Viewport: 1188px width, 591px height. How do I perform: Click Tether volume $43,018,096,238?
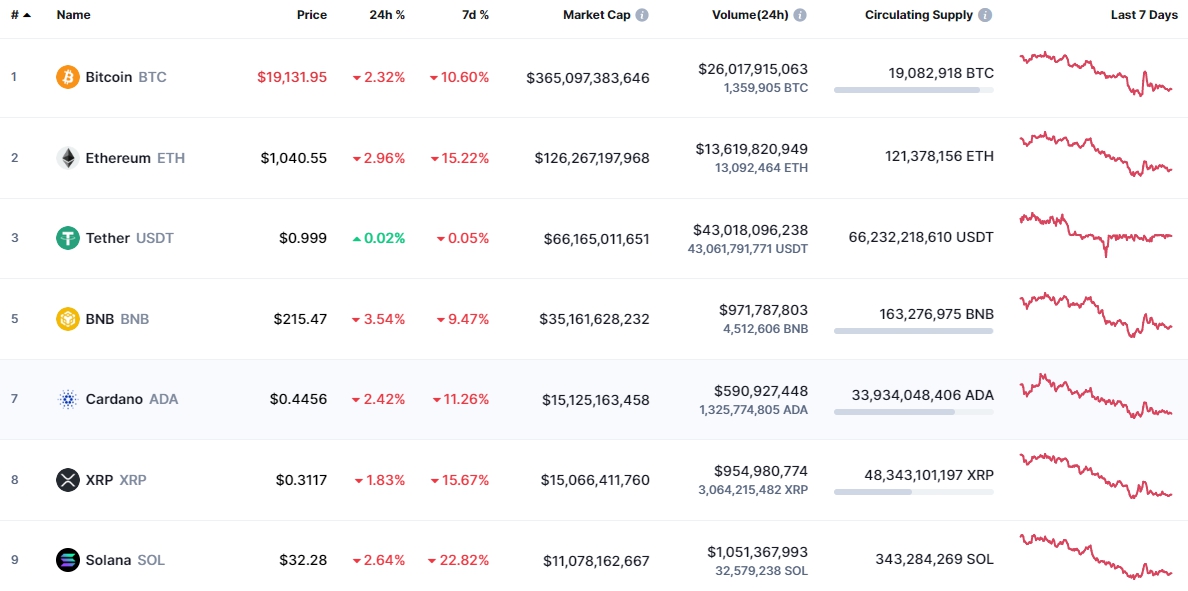pos(750,230)
